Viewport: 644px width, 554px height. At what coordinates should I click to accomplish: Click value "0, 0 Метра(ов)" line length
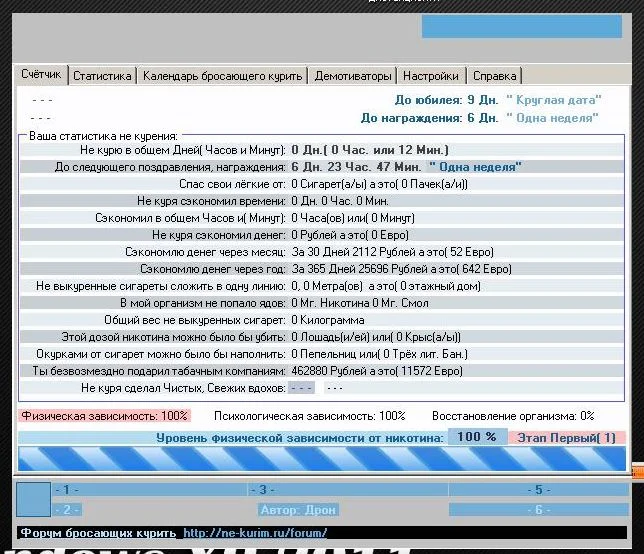[327, 286]
